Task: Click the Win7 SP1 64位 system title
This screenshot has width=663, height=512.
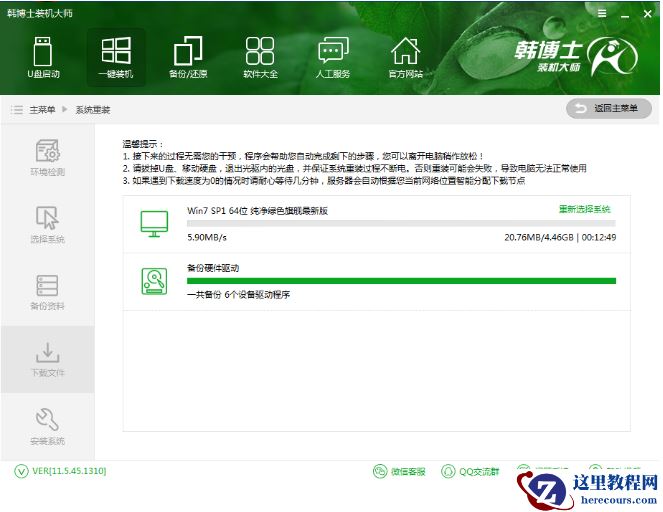Action: point(258,211)
